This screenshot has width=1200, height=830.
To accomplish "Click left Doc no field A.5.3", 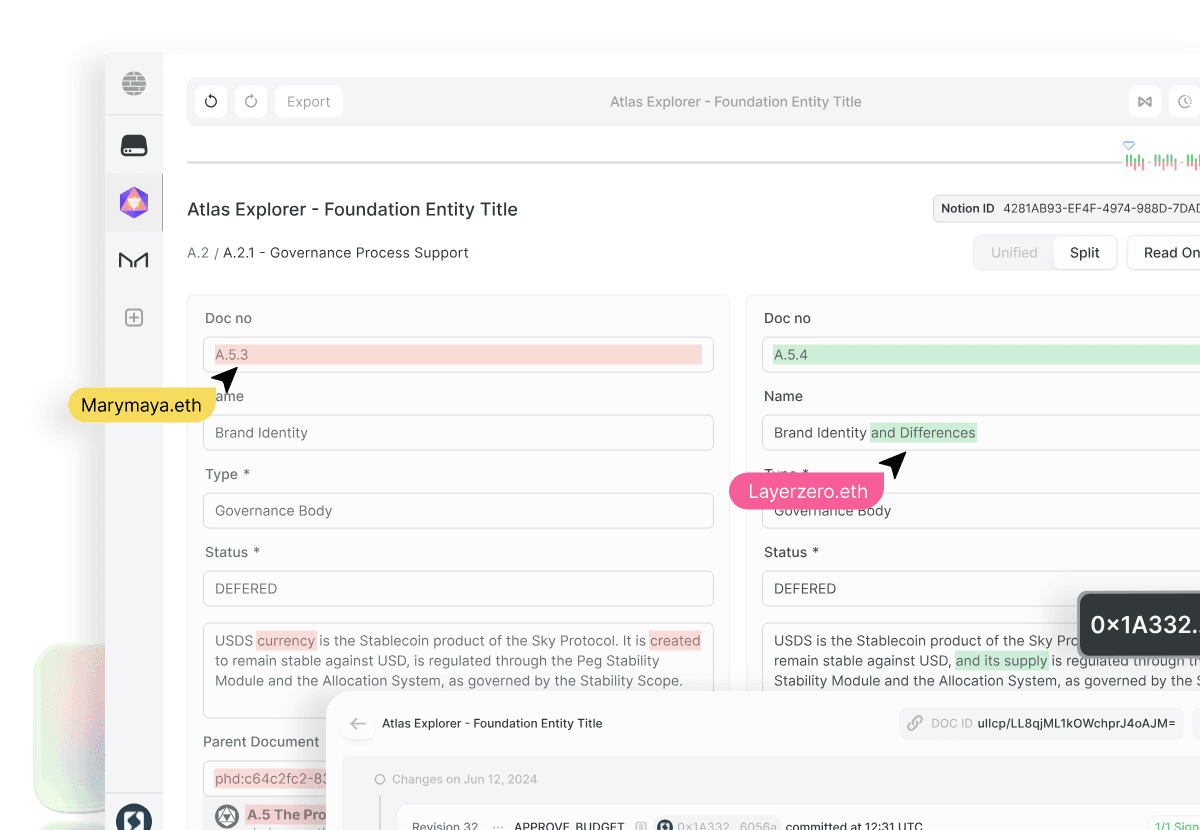I will pyautogui.click(x=458, y=354).
